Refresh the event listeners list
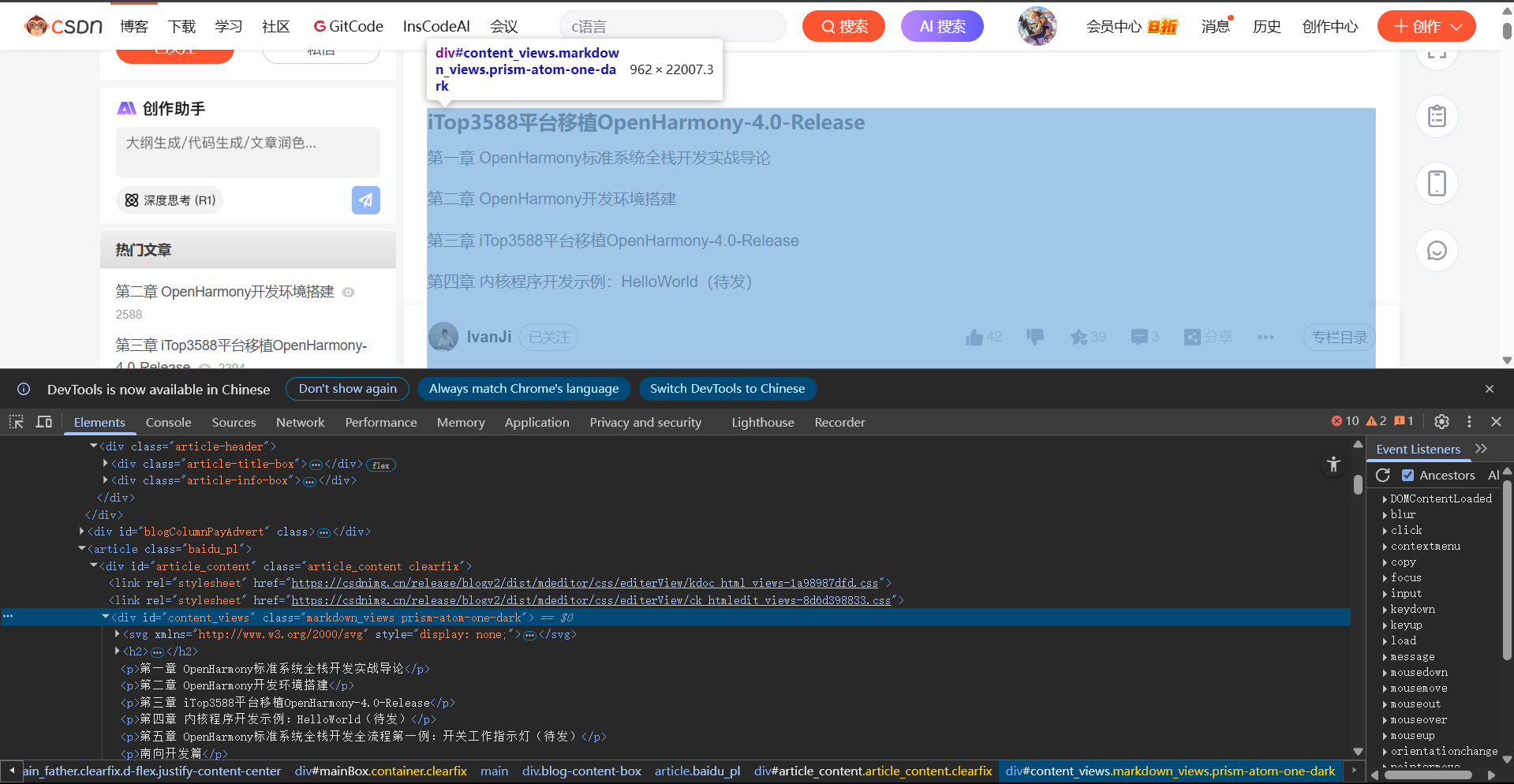1514x784 pixels. click(x=1383, y=475)
